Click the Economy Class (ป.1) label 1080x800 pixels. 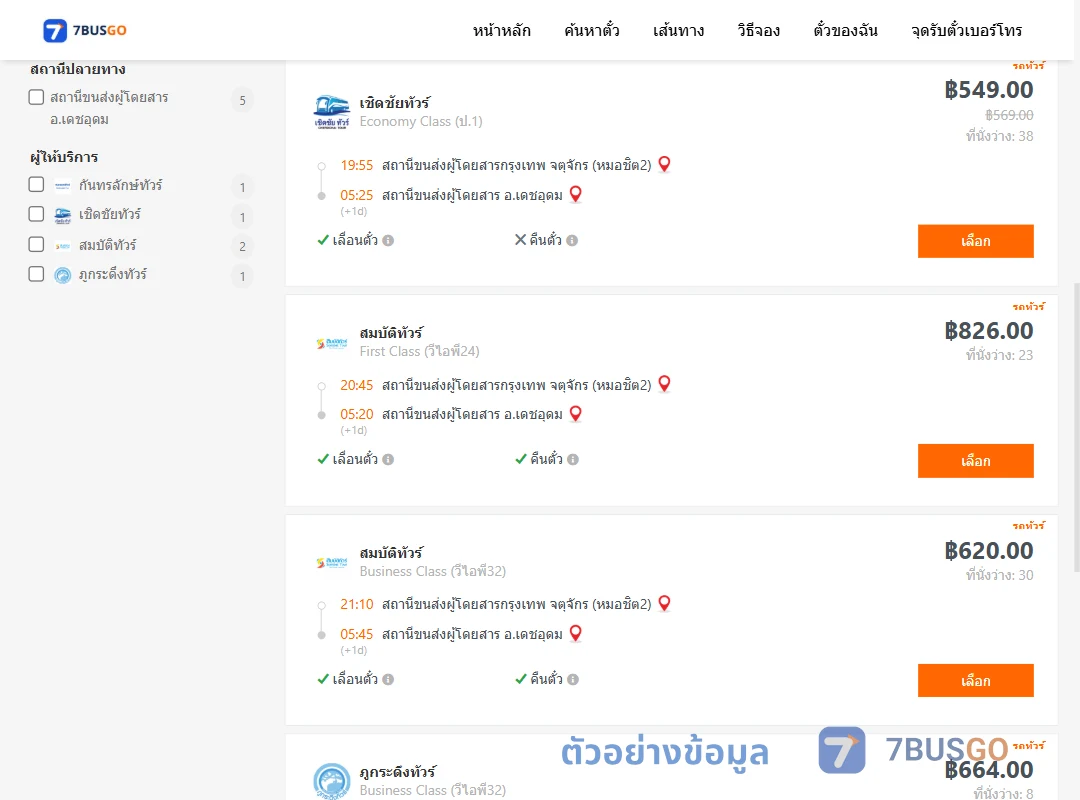point(421,121)
